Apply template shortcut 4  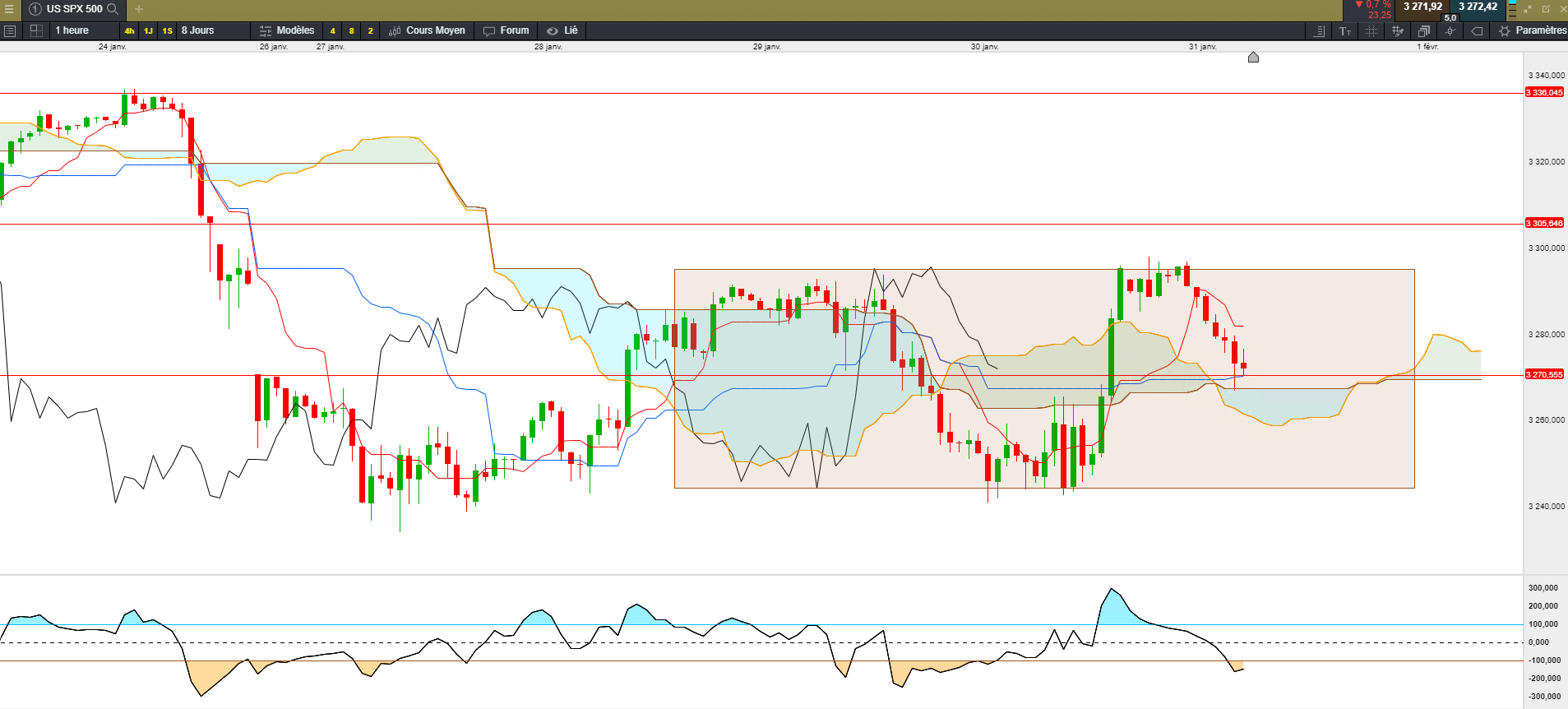tap(332, 30)
